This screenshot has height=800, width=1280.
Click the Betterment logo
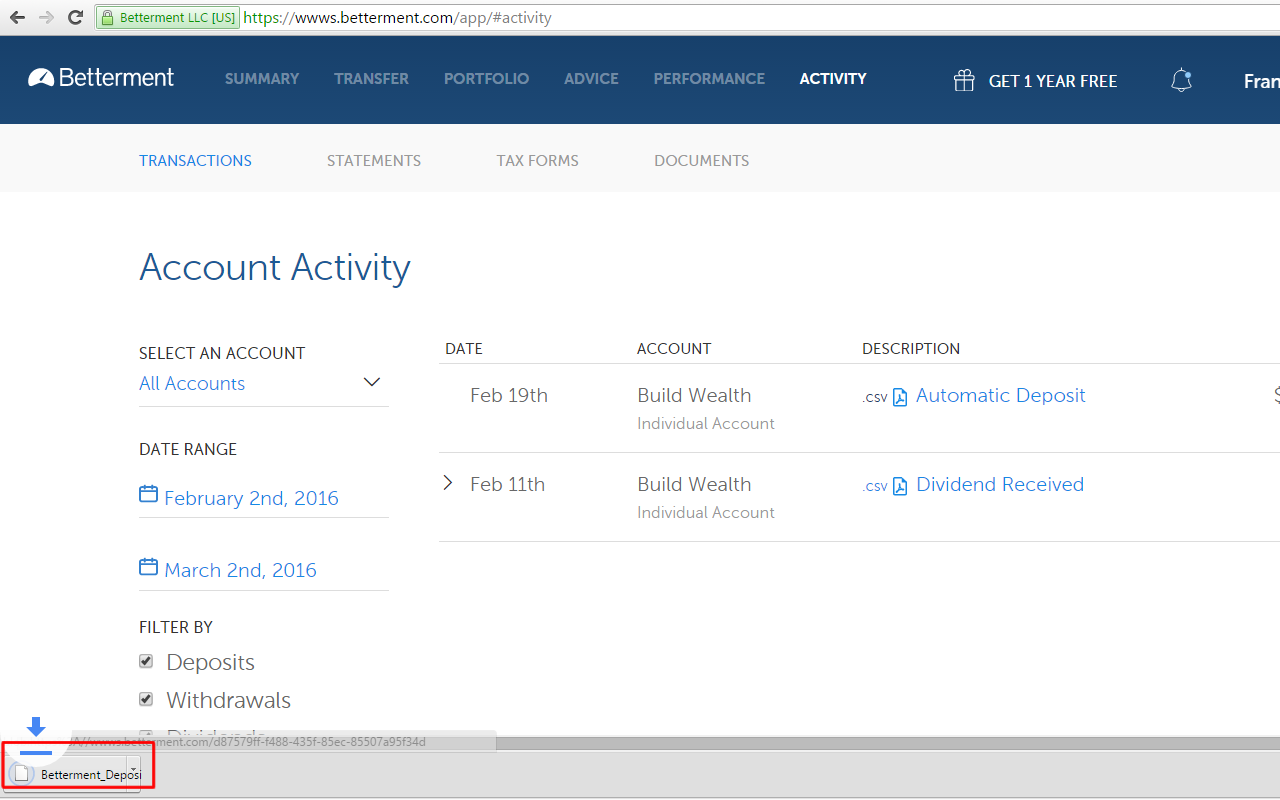click(101, 78)
